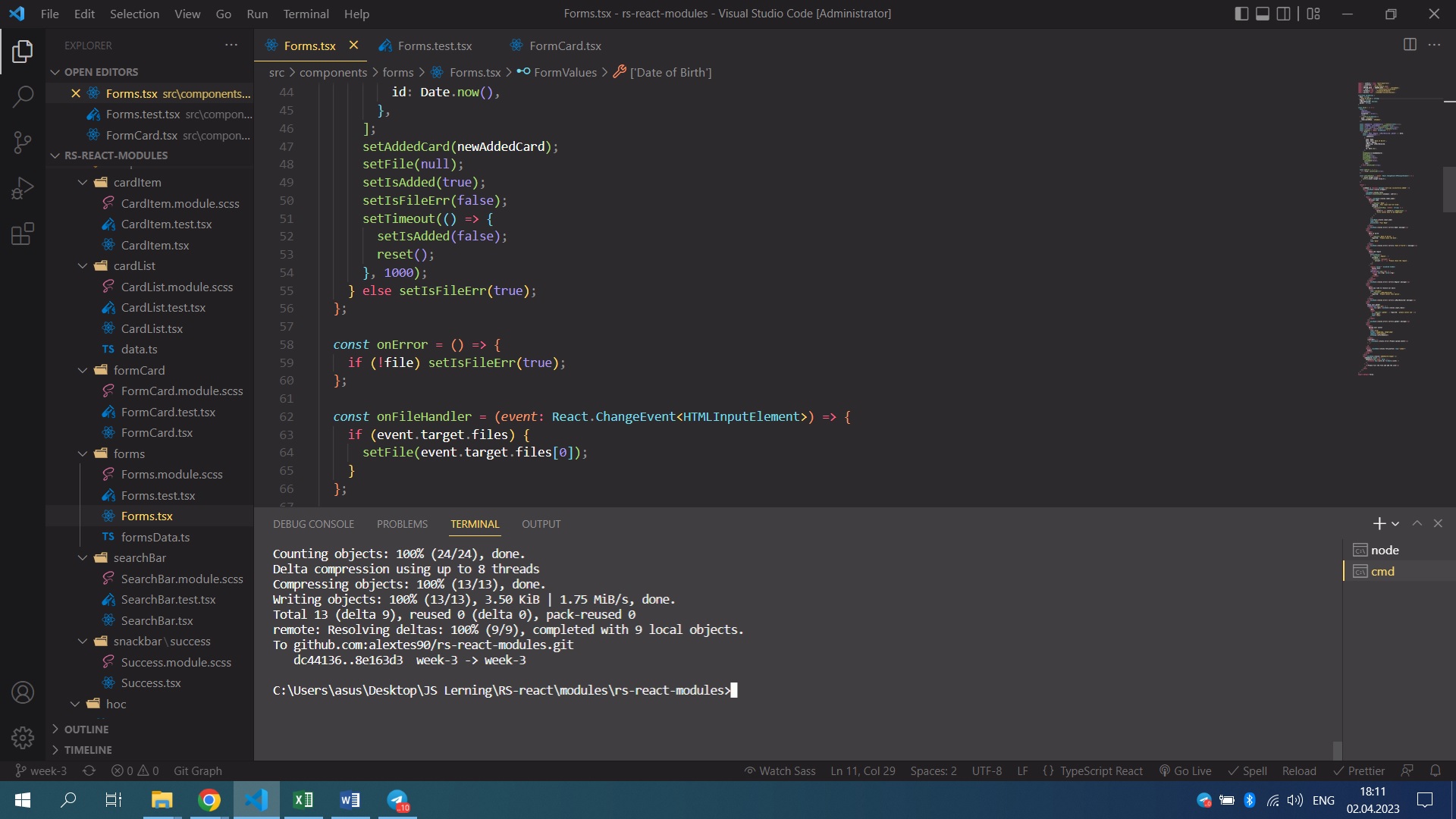Image resolution: width=1456 pixels, height=819 pixels.
Task: Open the Run and Debug view
Action: (23, 187)
